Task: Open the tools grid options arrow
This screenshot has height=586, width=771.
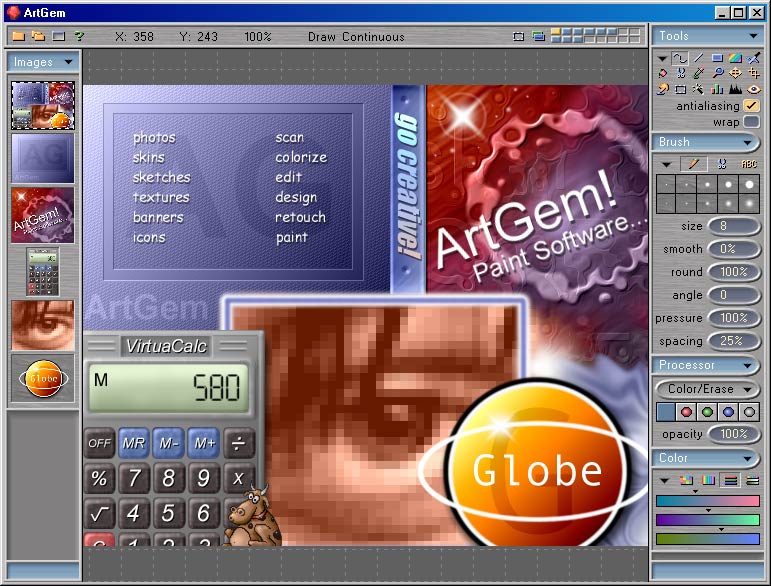Action: pos(662,59)
